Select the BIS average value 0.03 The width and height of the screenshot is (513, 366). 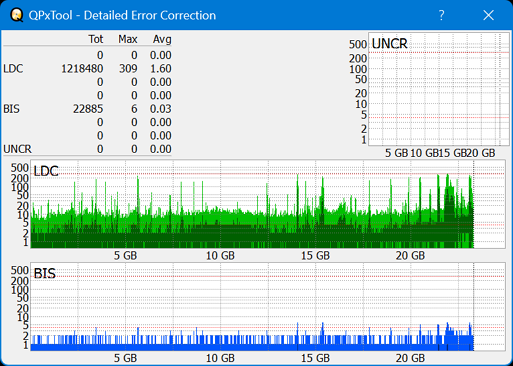coord(161,109)
